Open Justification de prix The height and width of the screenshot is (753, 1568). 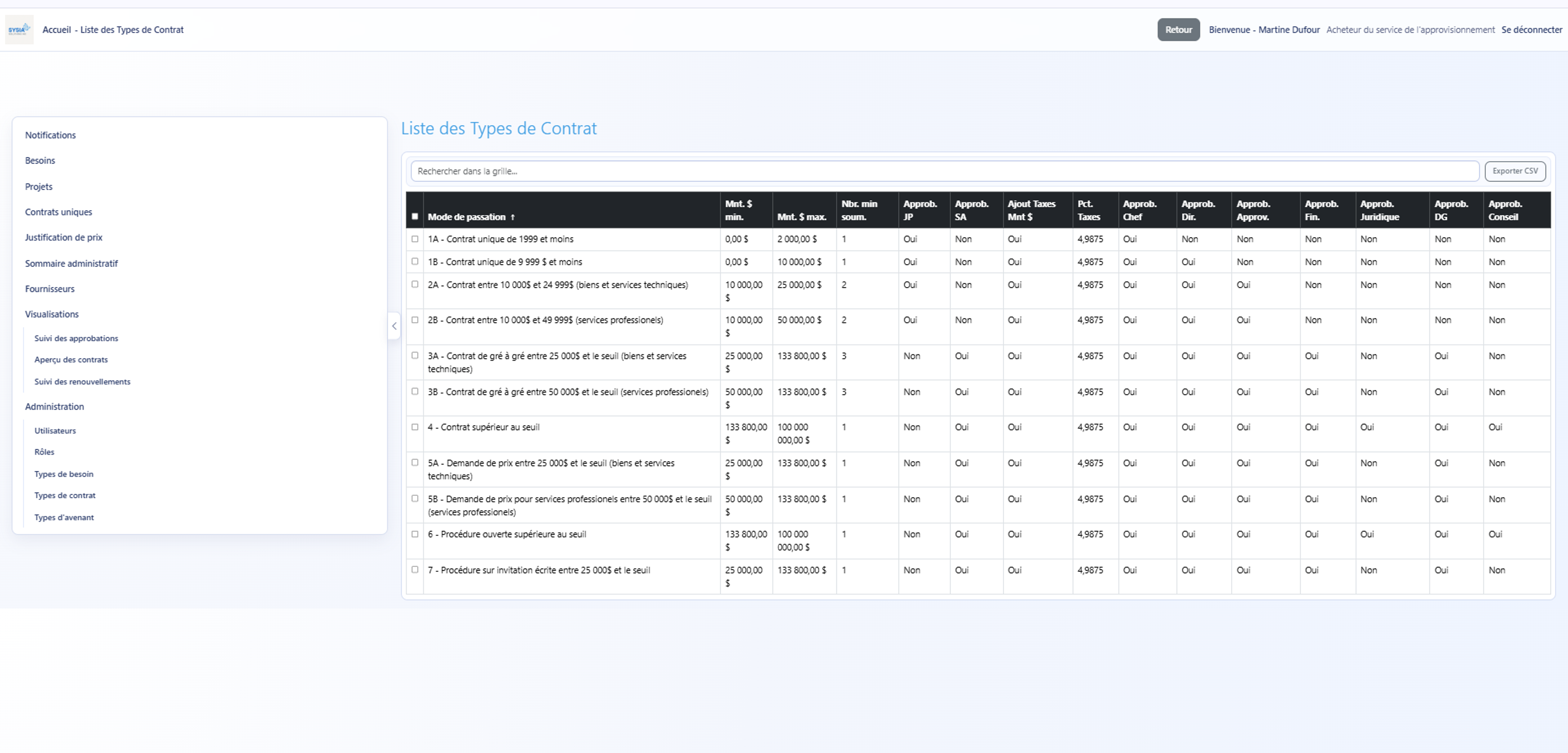click(x=63, y=237)
